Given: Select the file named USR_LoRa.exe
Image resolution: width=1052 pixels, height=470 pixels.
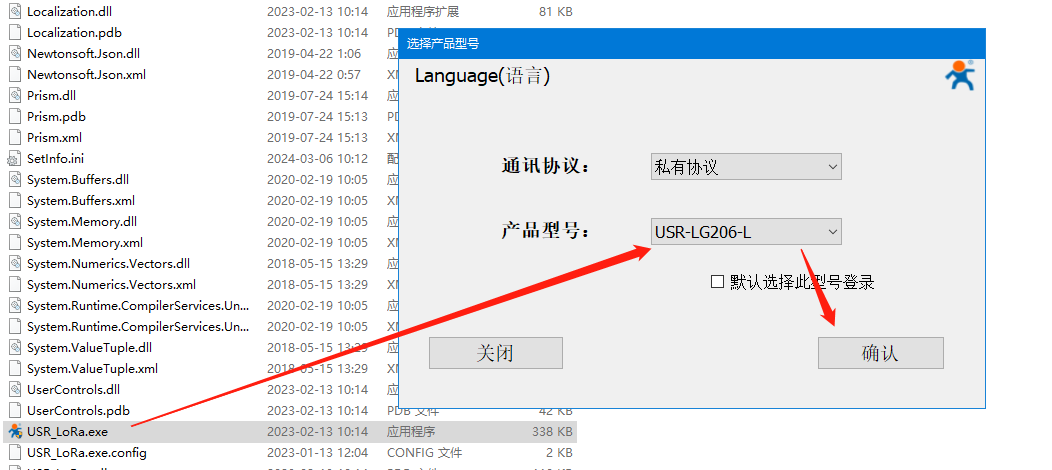Looking at the screenshot, I should click(67, 431).
